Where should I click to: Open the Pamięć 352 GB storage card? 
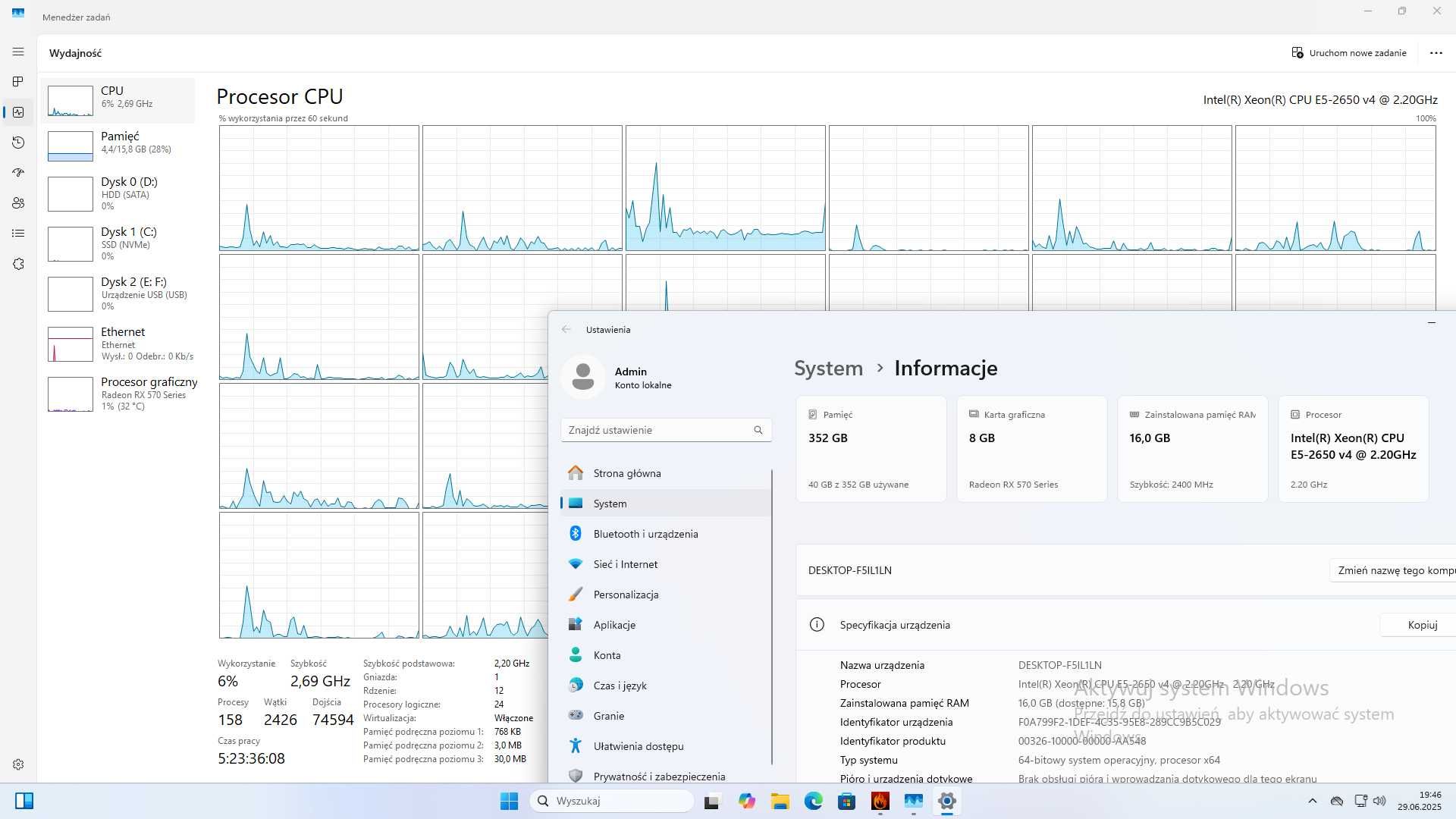871,449
